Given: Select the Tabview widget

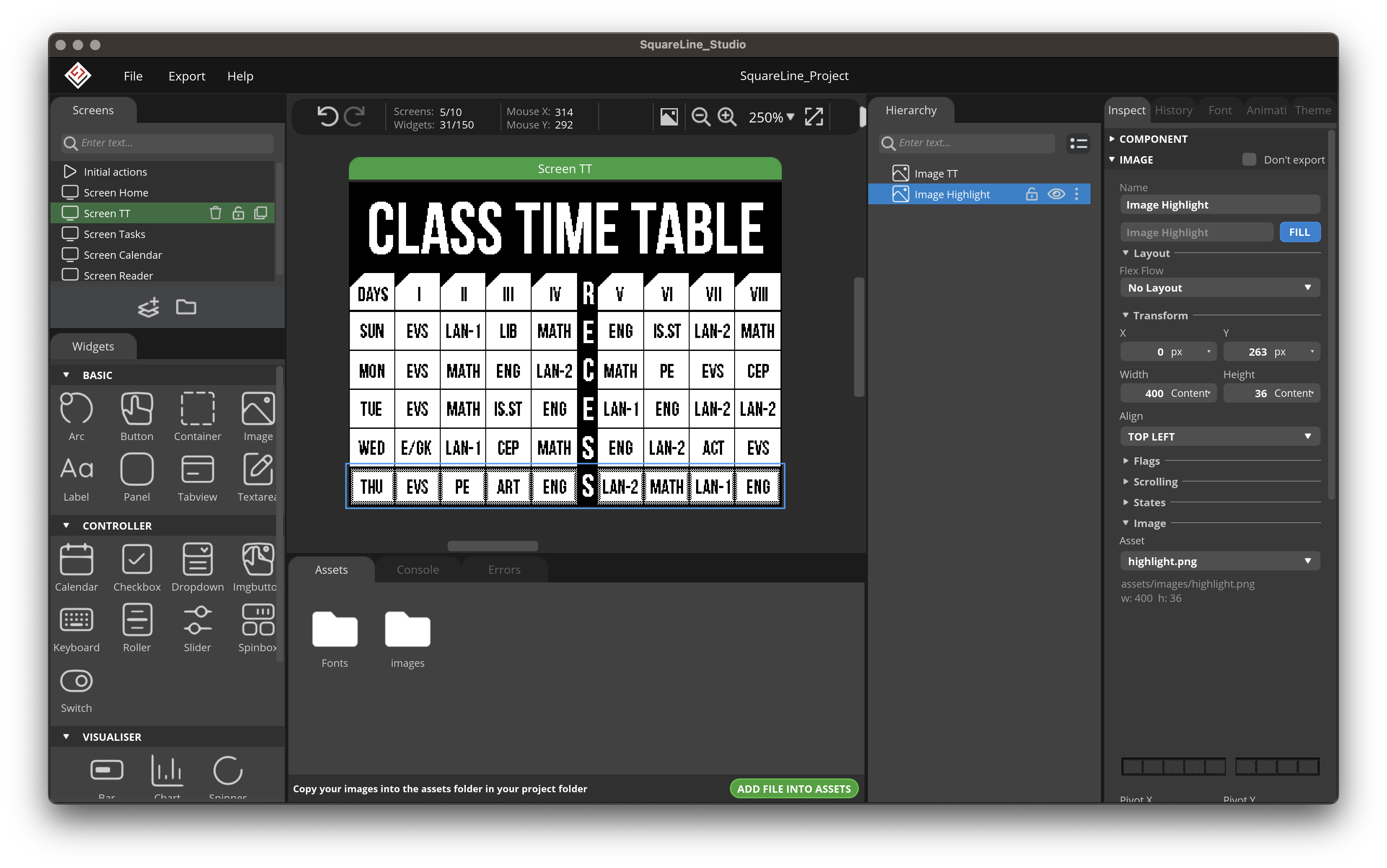Looking at the screenshot, I should [x=197, y=477].
